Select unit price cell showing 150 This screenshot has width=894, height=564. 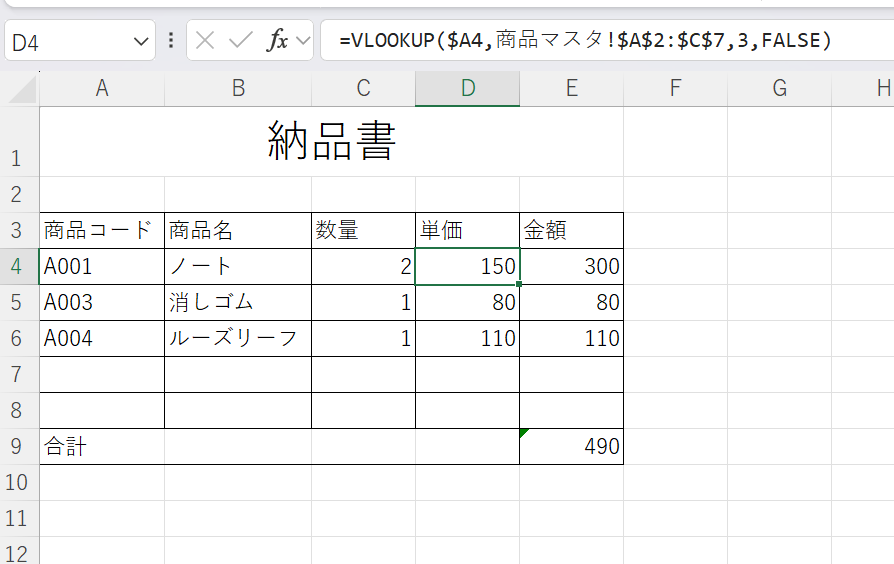click(x=468, y=266)
